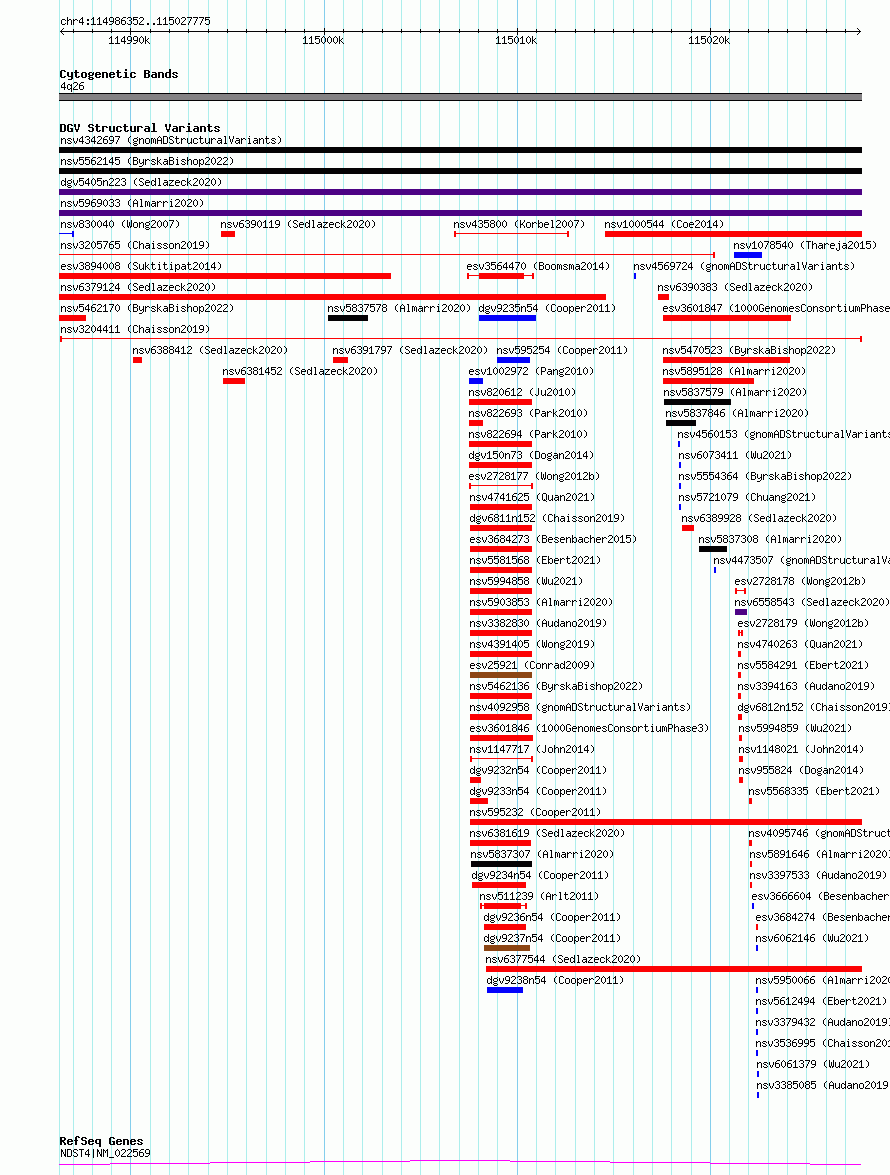
Task: Select the nsv435800 Korbel2007 label
Action: pos(519,224)
